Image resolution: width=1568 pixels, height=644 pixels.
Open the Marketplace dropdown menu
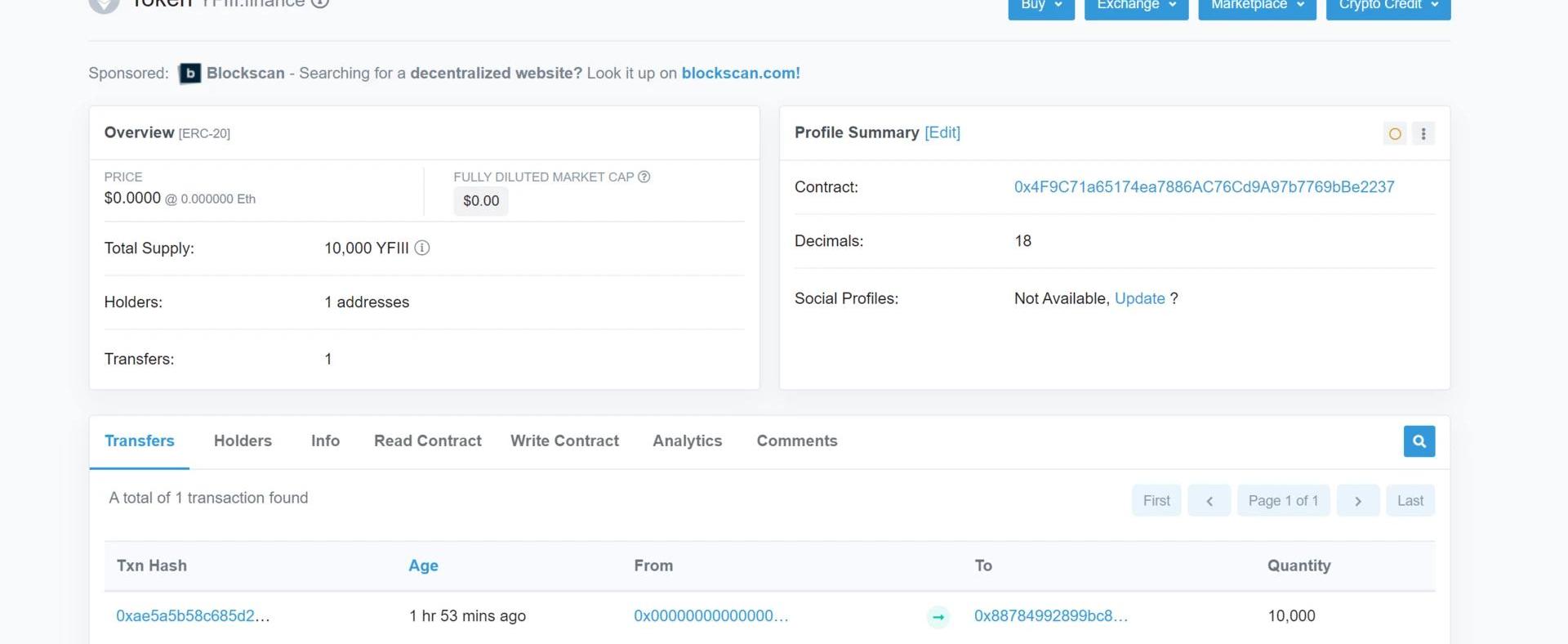pos(1257,7)
